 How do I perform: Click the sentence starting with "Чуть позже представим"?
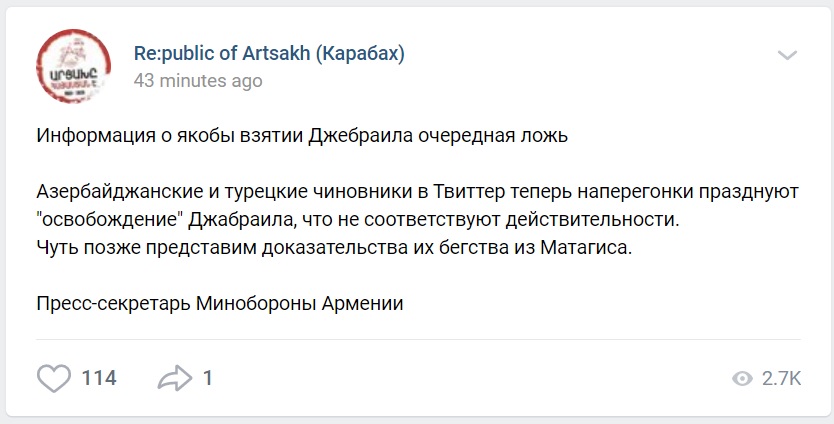coord(335,248)
